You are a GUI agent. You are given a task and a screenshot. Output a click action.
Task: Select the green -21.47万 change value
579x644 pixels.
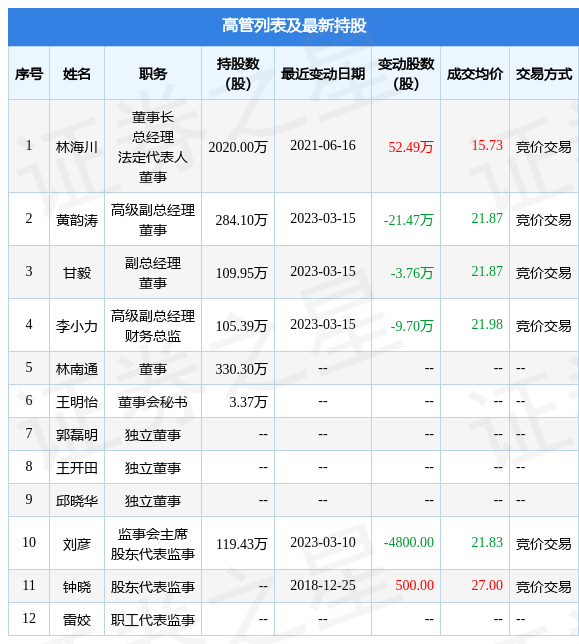point(409,220)
